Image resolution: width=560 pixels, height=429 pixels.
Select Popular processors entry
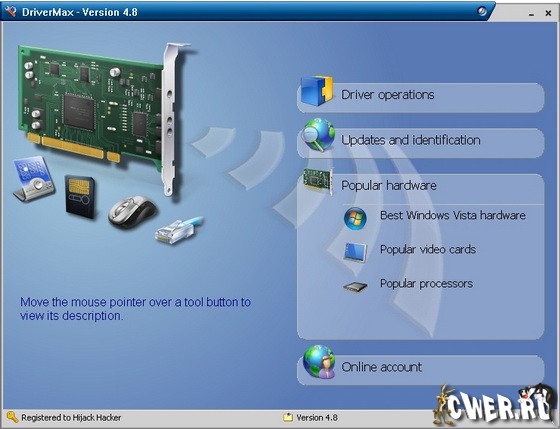coord(426,284)
